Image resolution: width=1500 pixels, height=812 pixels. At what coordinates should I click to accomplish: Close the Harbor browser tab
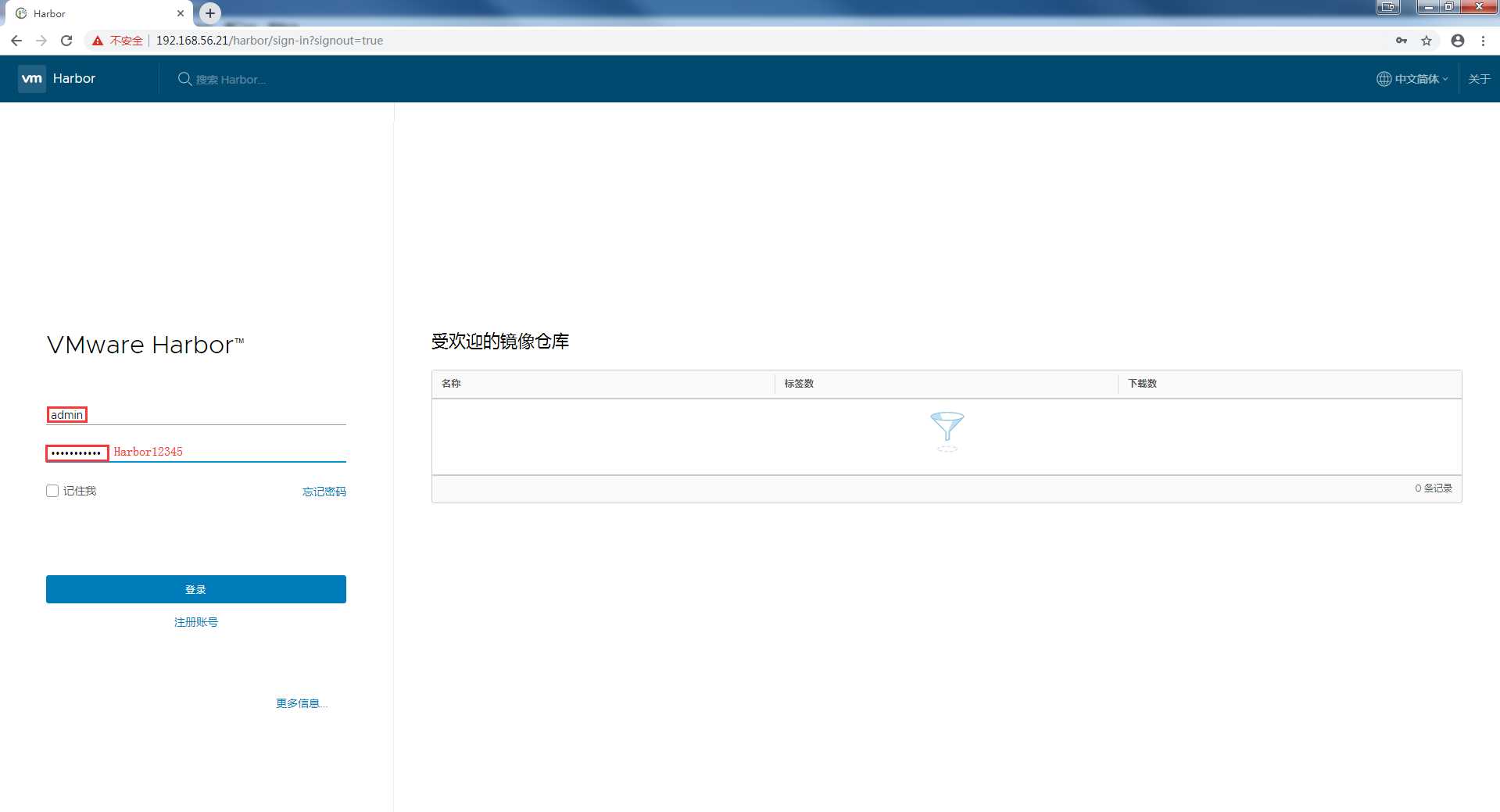pyautogui.click(x=181, y=13)
